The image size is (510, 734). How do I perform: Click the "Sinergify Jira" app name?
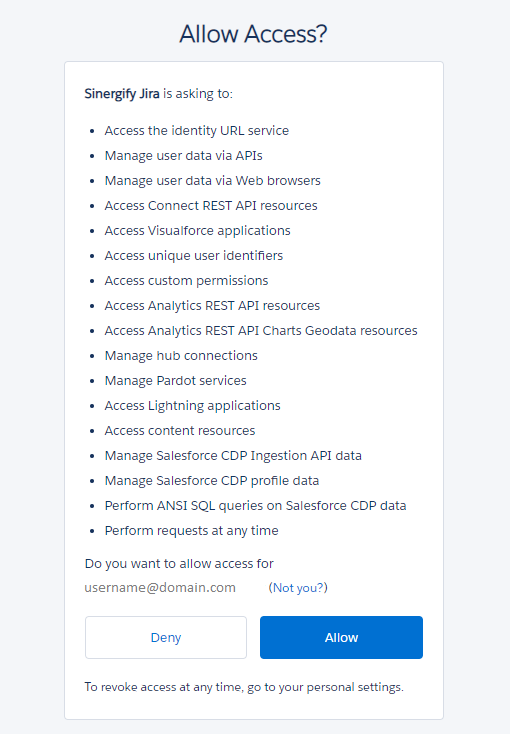pyautogui.click(x=122, y=94)
